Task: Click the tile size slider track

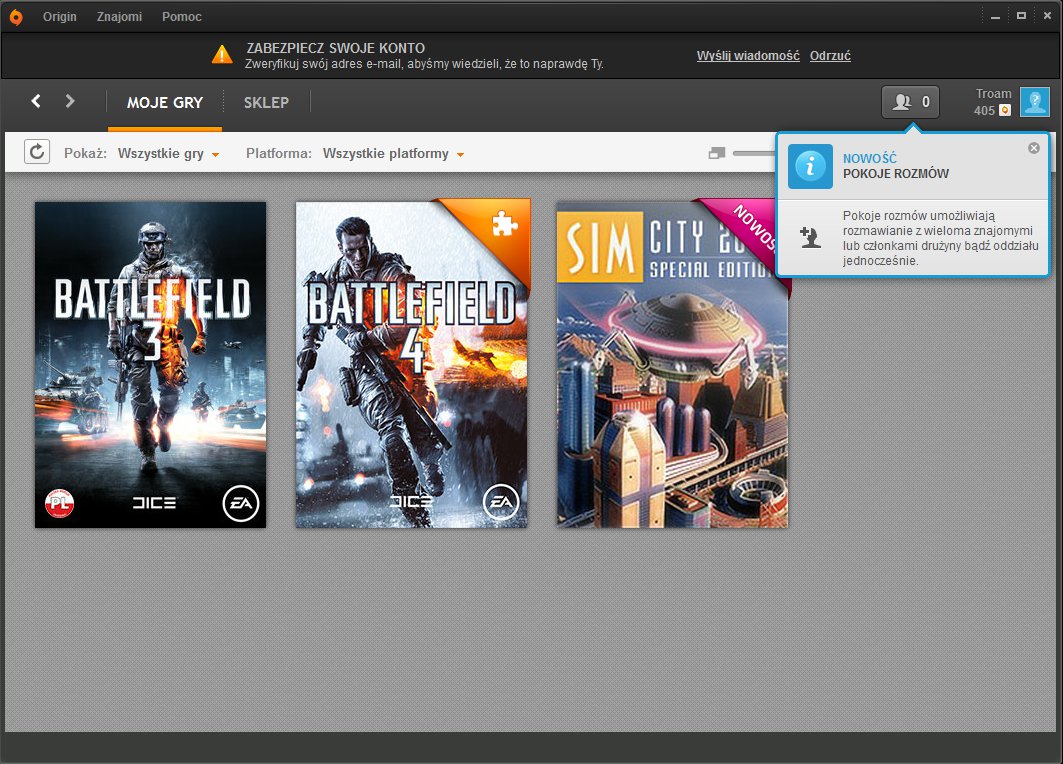Action: (754, 154)
